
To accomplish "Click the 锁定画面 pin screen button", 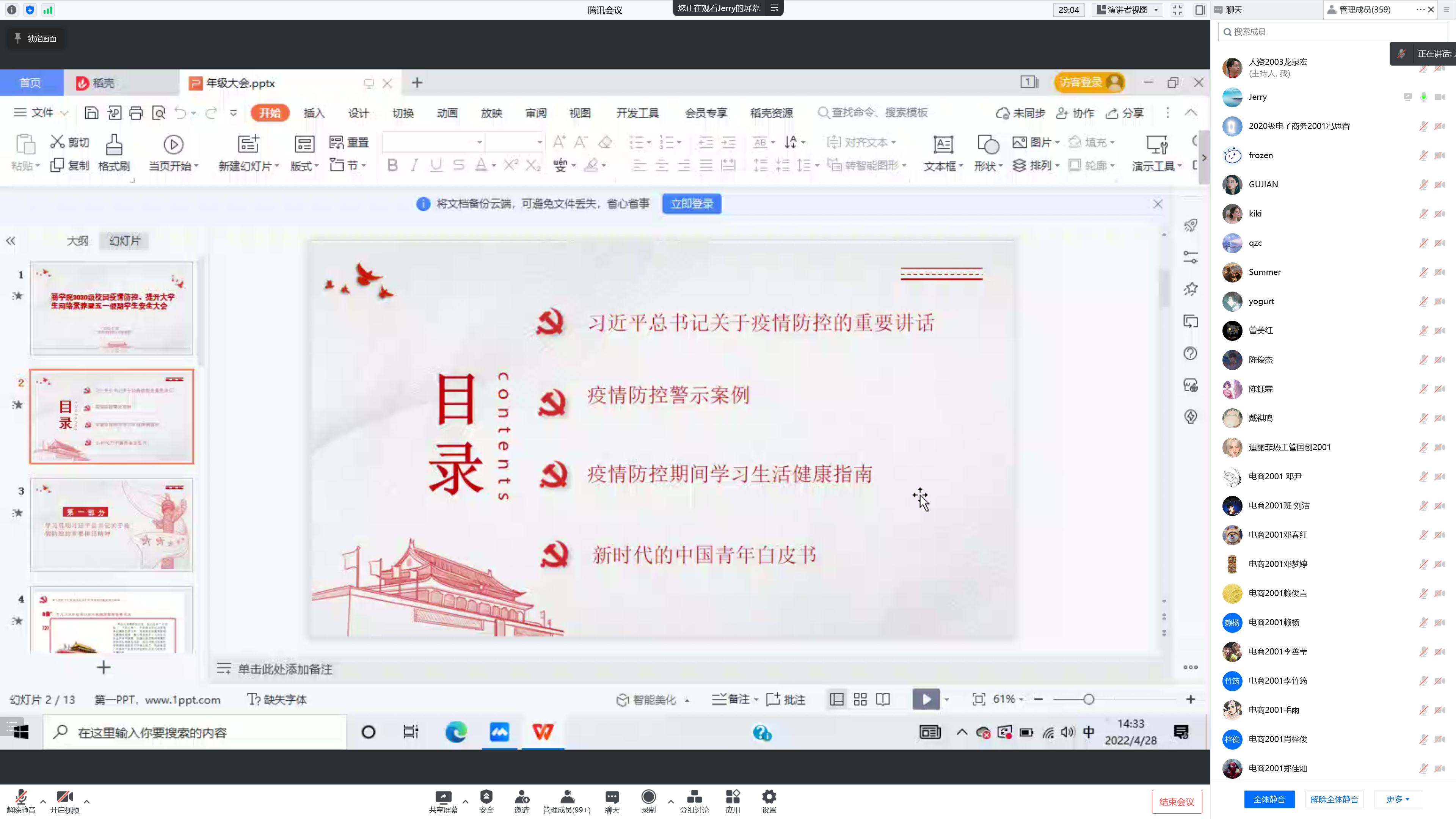I will tap(36, 38).
